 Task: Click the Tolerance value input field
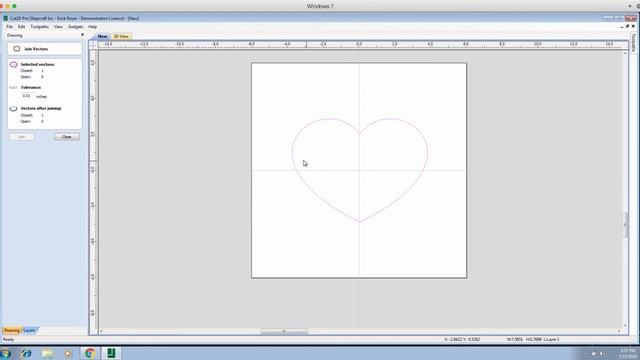click(27, 96)
